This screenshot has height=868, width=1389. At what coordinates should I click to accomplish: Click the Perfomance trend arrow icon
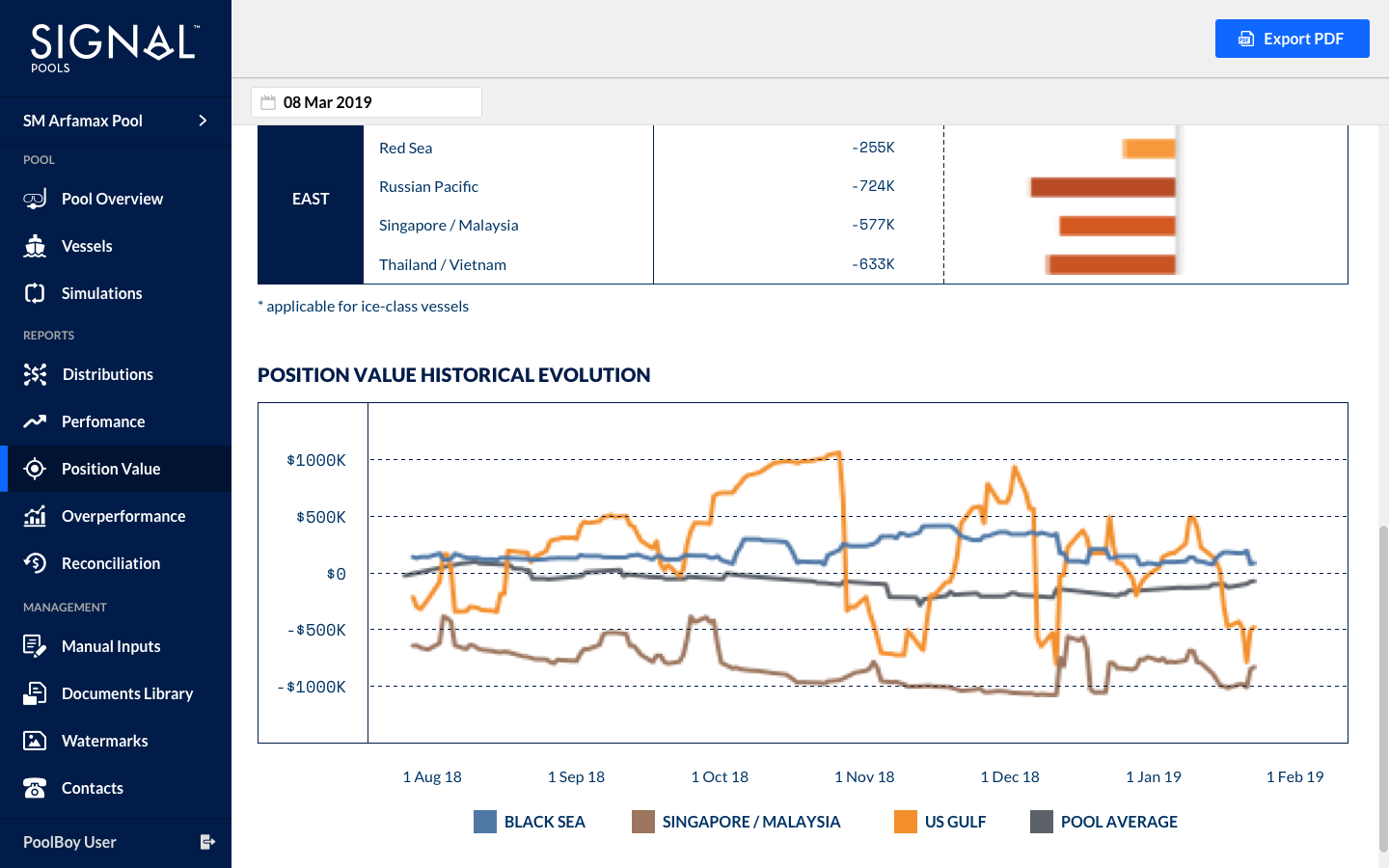pos(35,421)
